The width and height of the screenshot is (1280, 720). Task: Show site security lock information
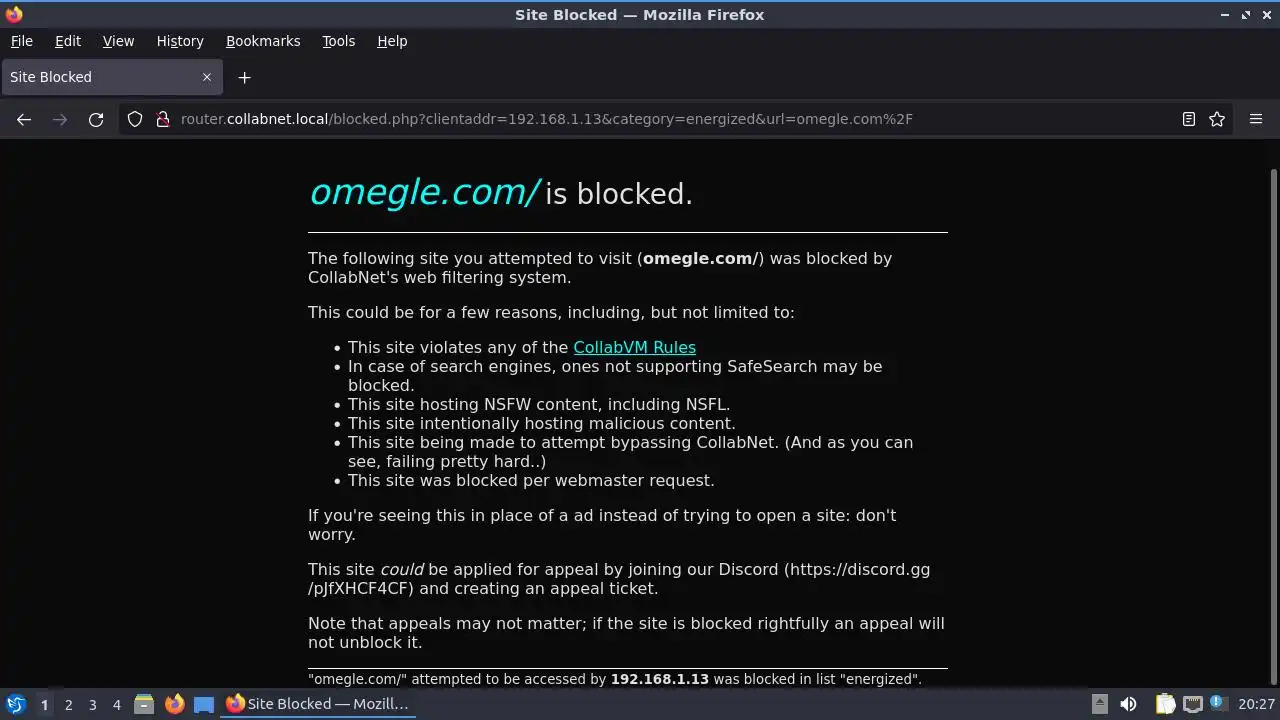click(162, 119)
